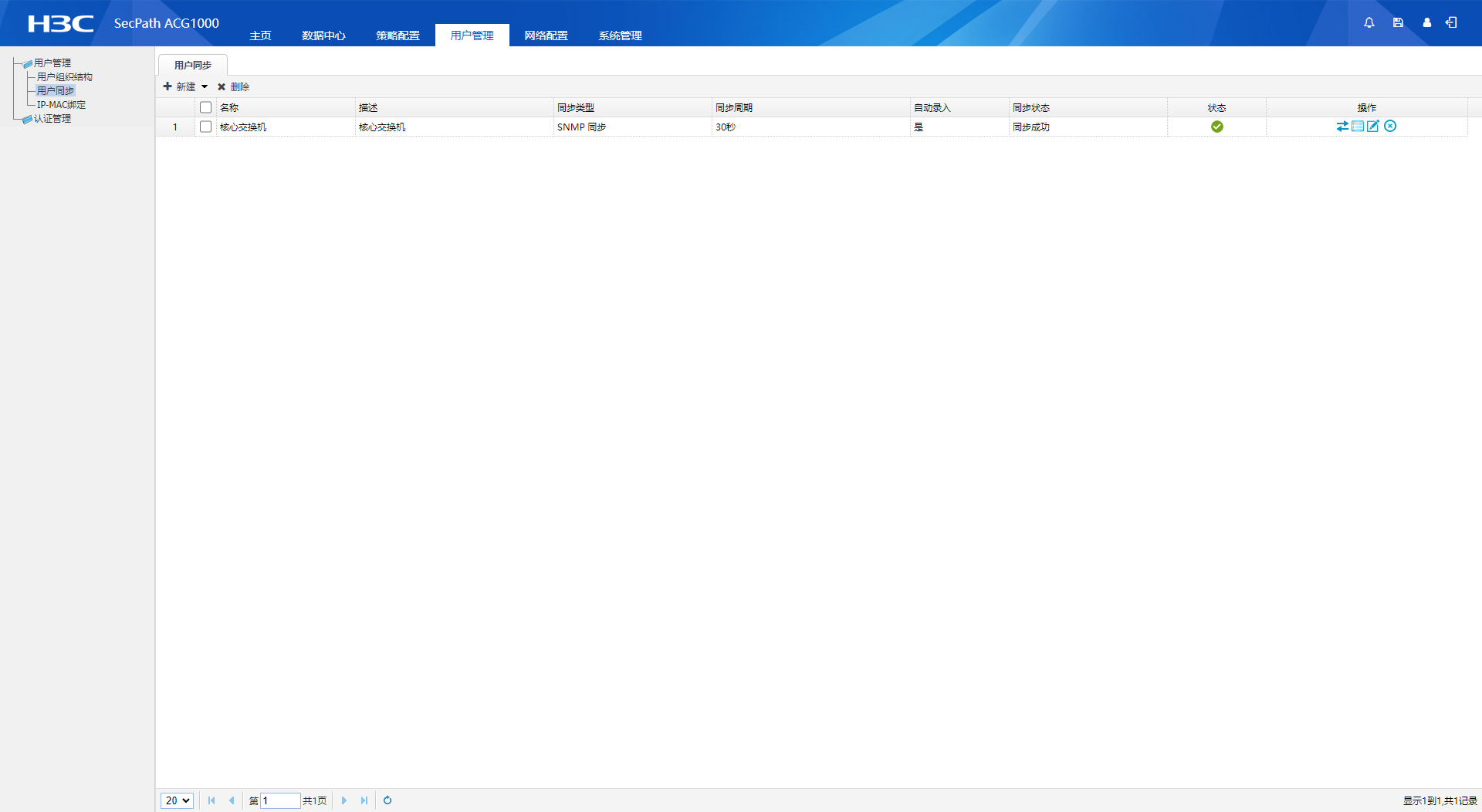Go to last page of results
The image size is (1482, 812).
click(364, 800)
